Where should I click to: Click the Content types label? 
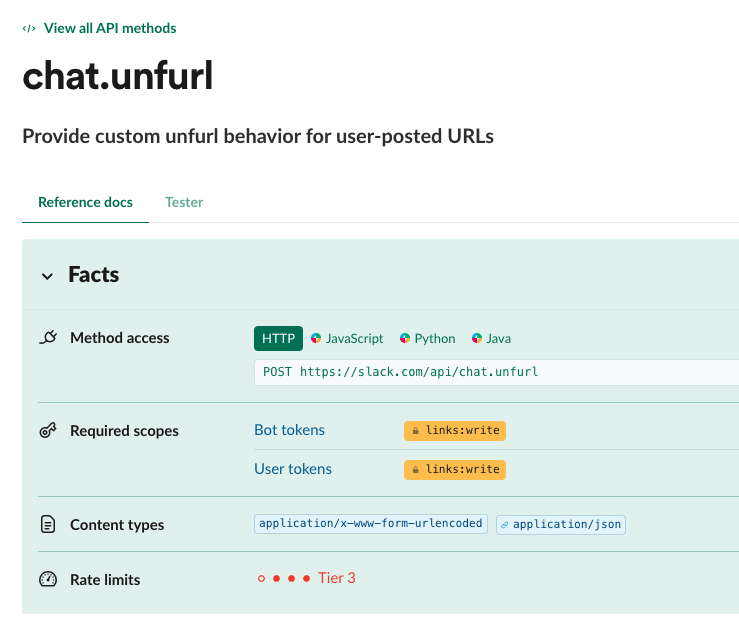click(x=117, y=525)
